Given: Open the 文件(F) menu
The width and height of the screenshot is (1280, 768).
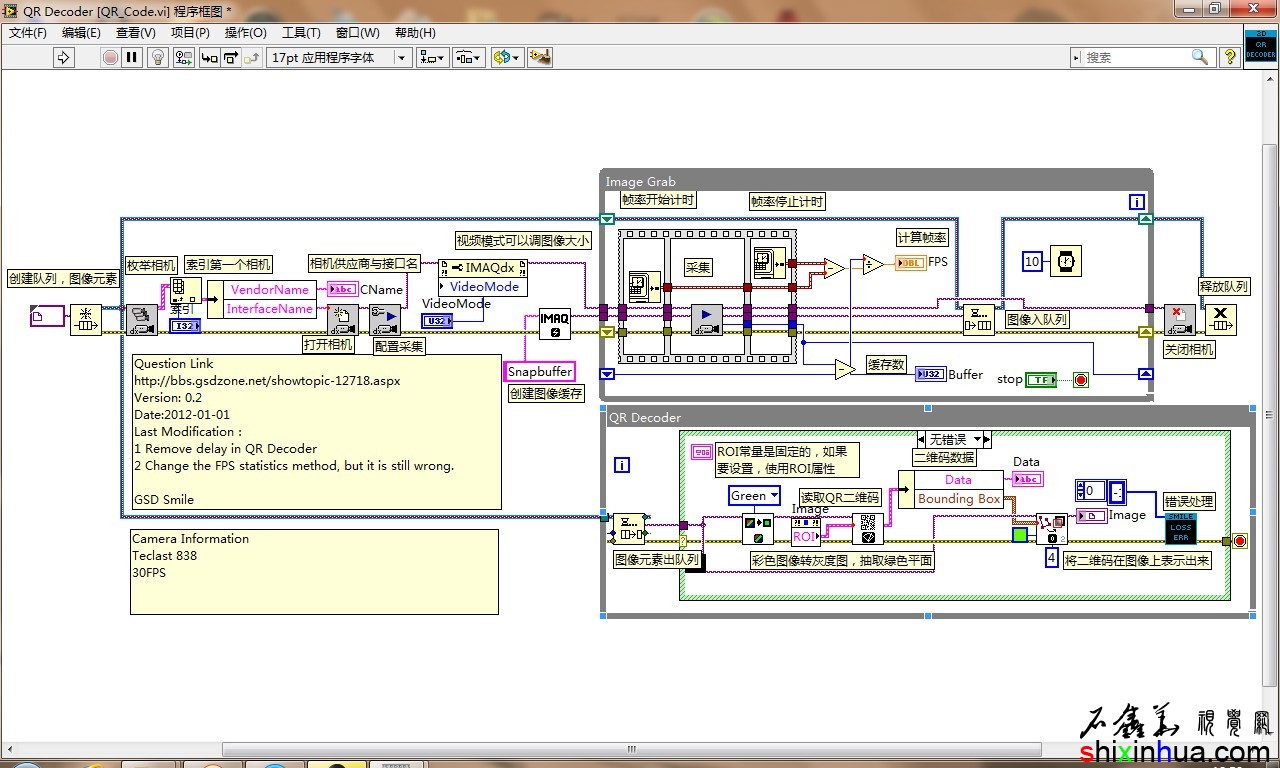Looking at the screenshot, I should point(28,33).
